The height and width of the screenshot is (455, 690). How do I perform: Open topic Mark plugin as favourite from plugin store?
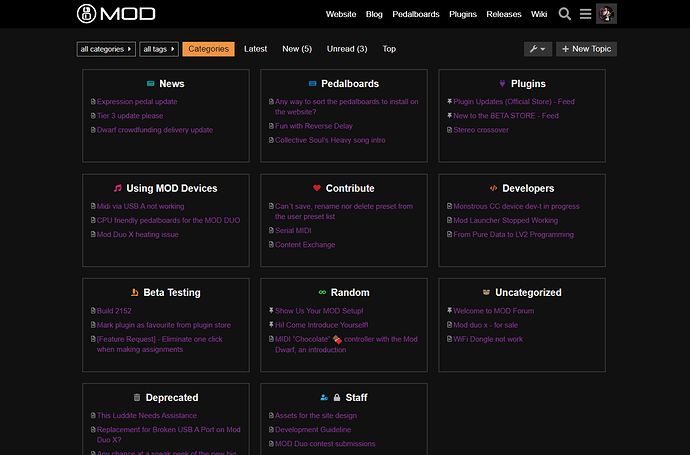point(164,325)
